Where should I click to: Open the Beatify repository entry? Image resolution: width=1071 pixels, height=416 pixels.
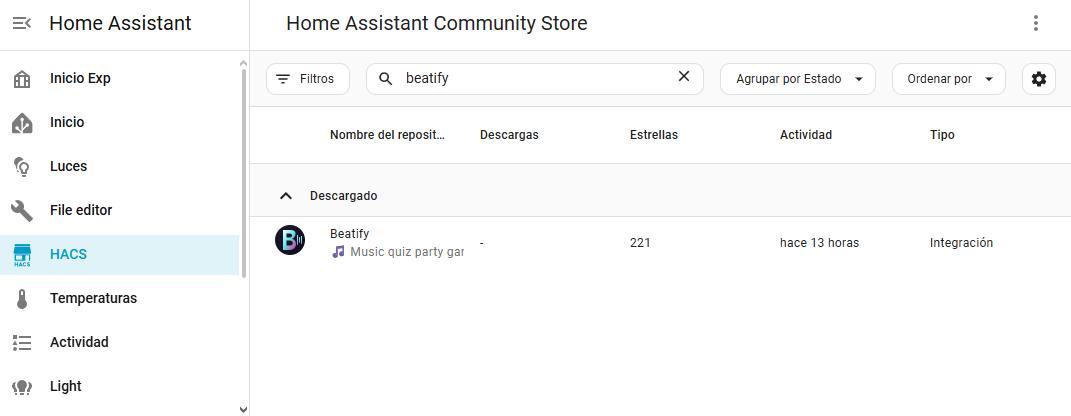point(660,242)
